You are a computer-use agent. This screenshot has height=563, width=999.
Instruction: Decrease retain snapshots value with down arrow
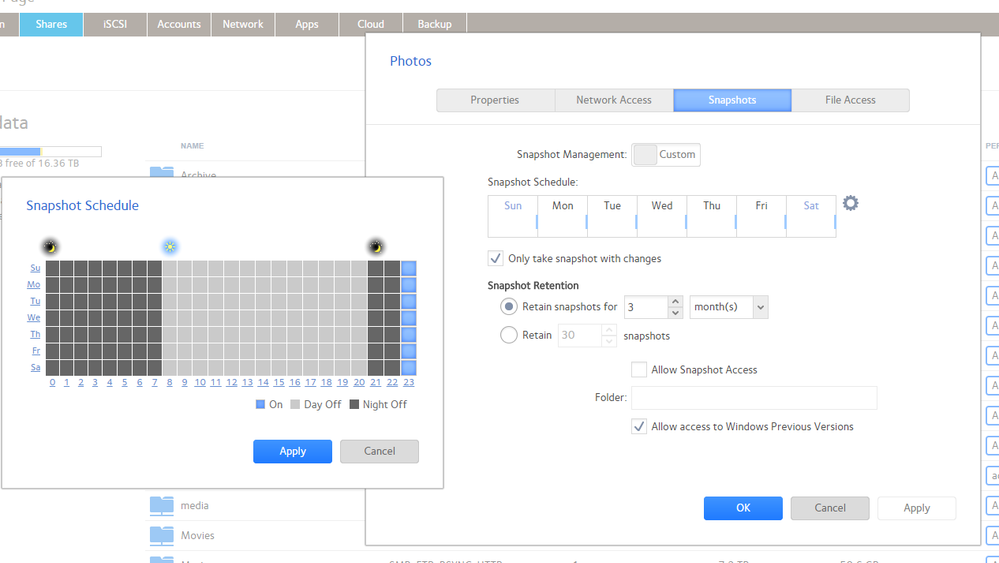click(x=675, y=313)
